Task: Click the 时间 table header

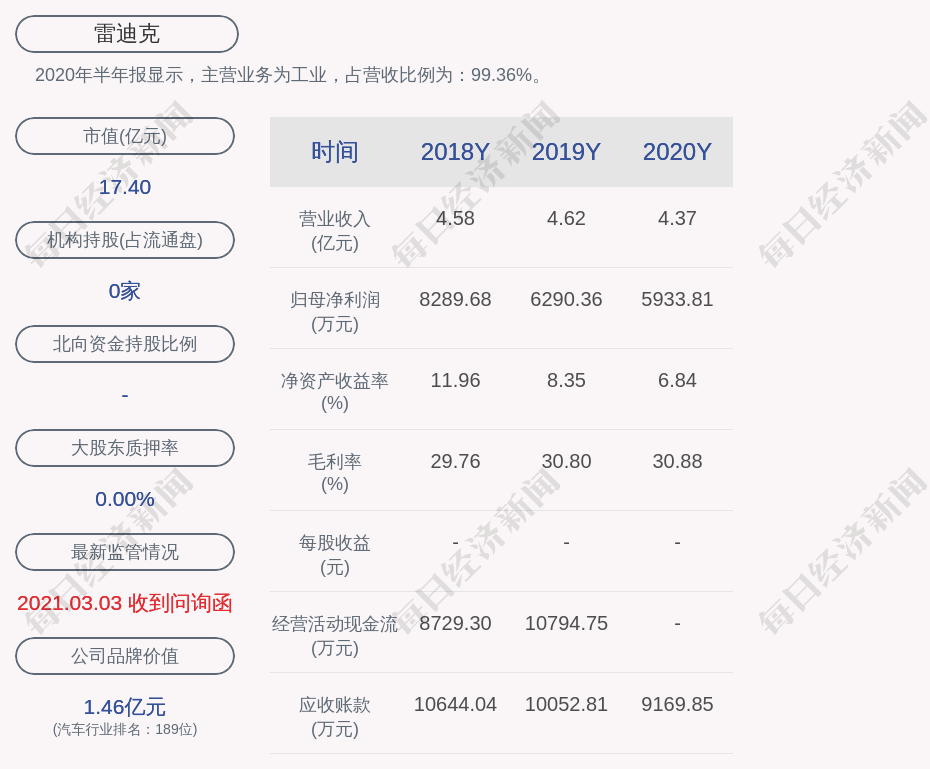Action: point(335,152)
